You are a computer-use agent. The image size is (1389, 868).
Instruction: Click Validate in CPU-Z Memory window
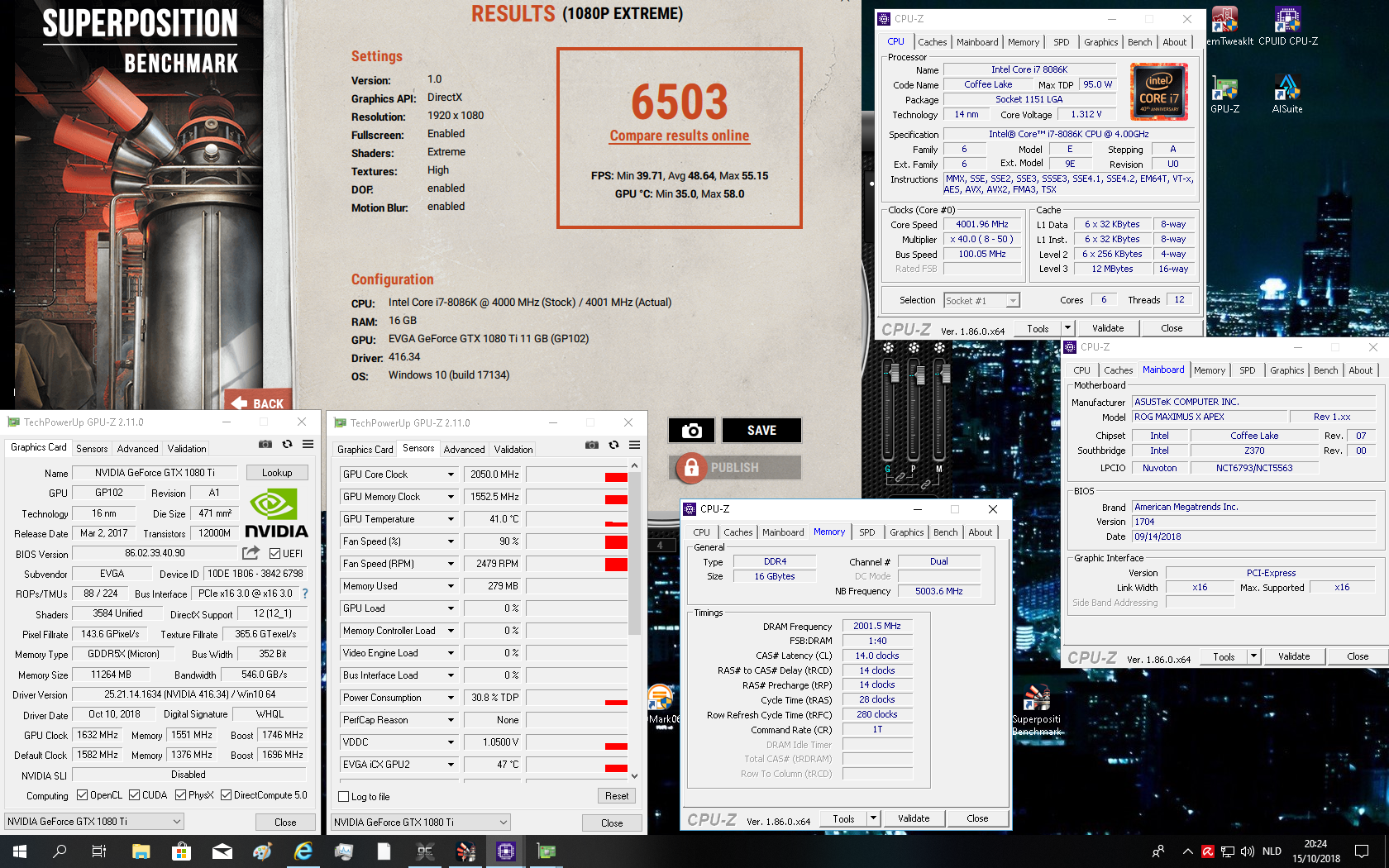pos(914,818)
